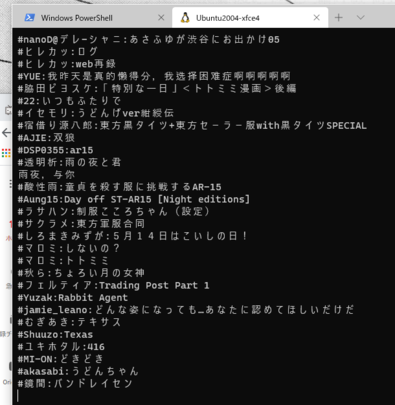Open the new-tab profile dropdown
Viewport: 395px width, 405px height.
[x=361, y=18]
